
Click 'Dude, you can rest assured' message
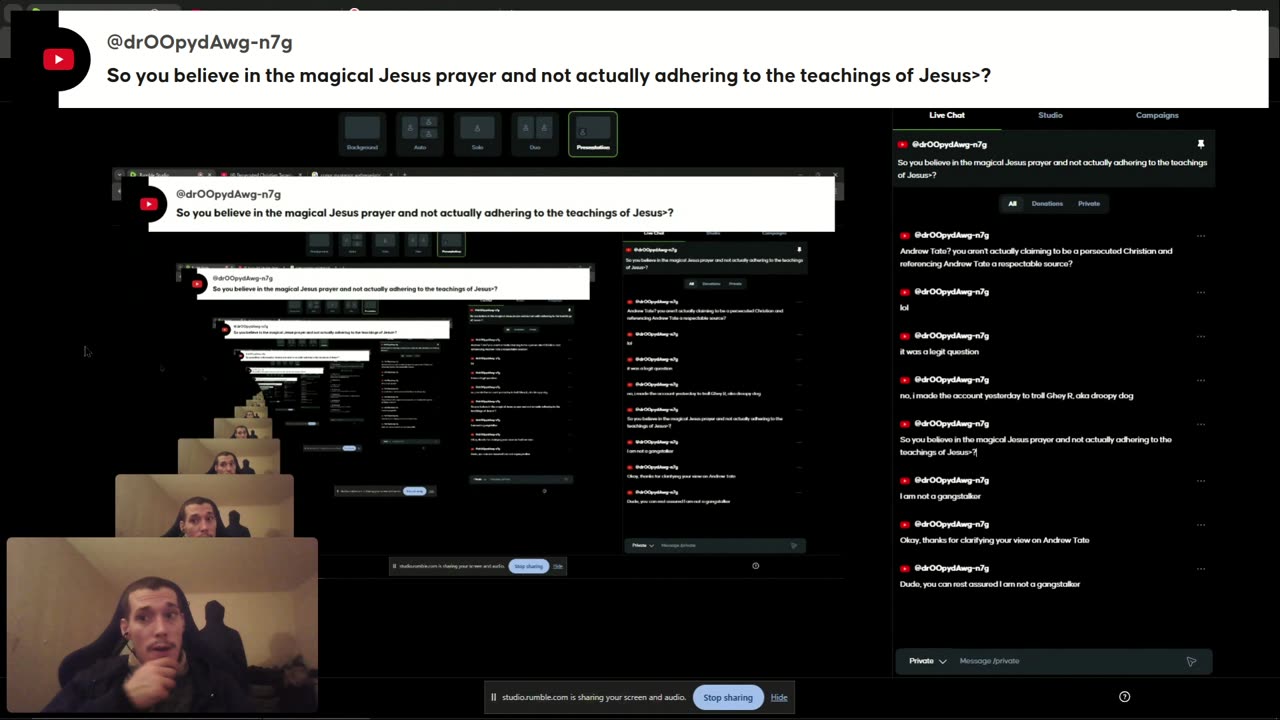pos(990,584)
